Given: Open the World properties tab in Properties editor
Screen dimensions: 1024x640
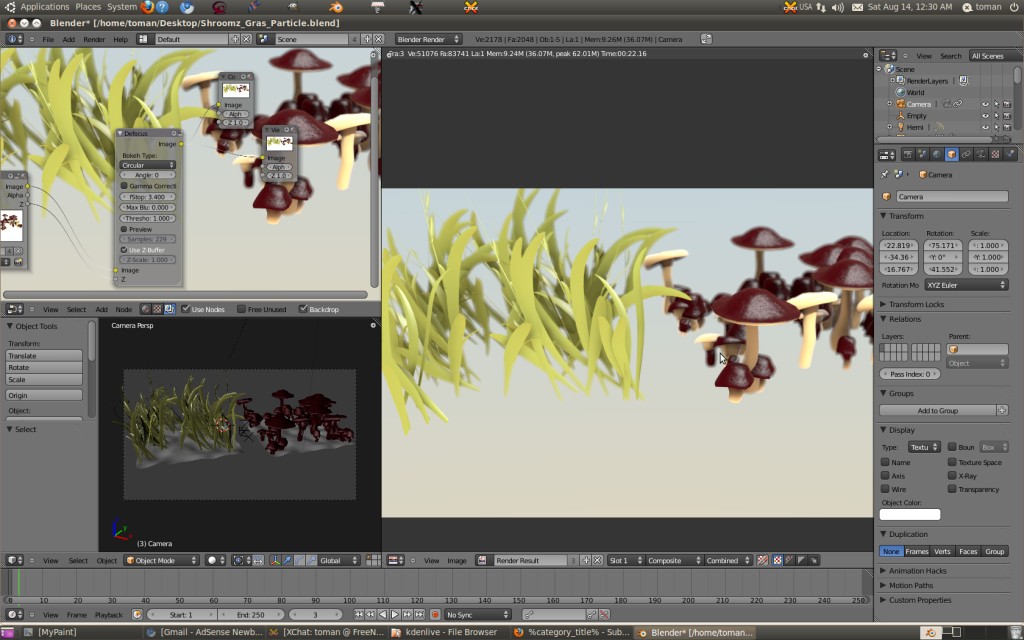Looking at the screenshot, I should [936, 154].
